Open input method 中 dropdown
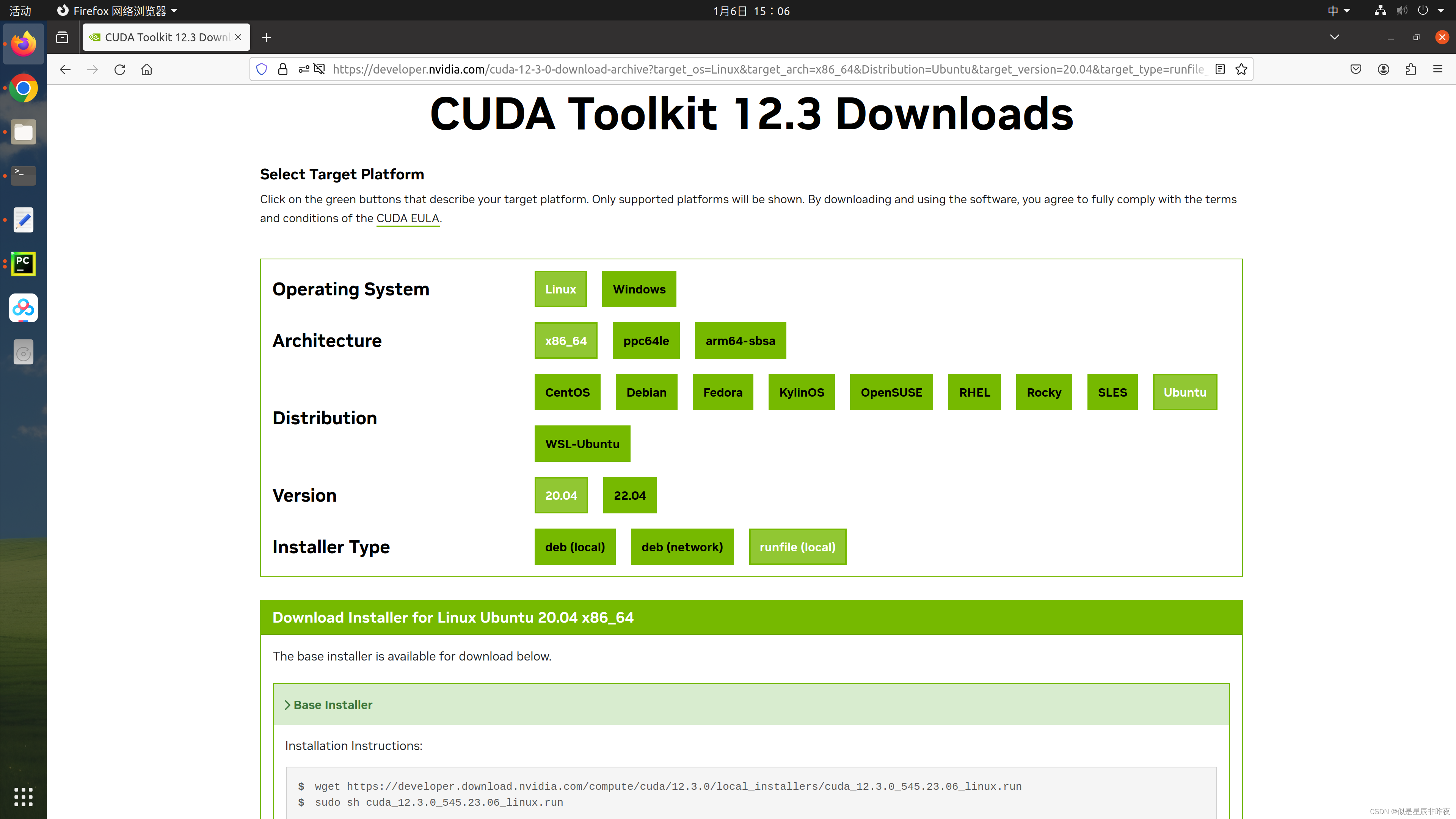Screen dimensions: 1456x819 click(x=1338, y=11)
